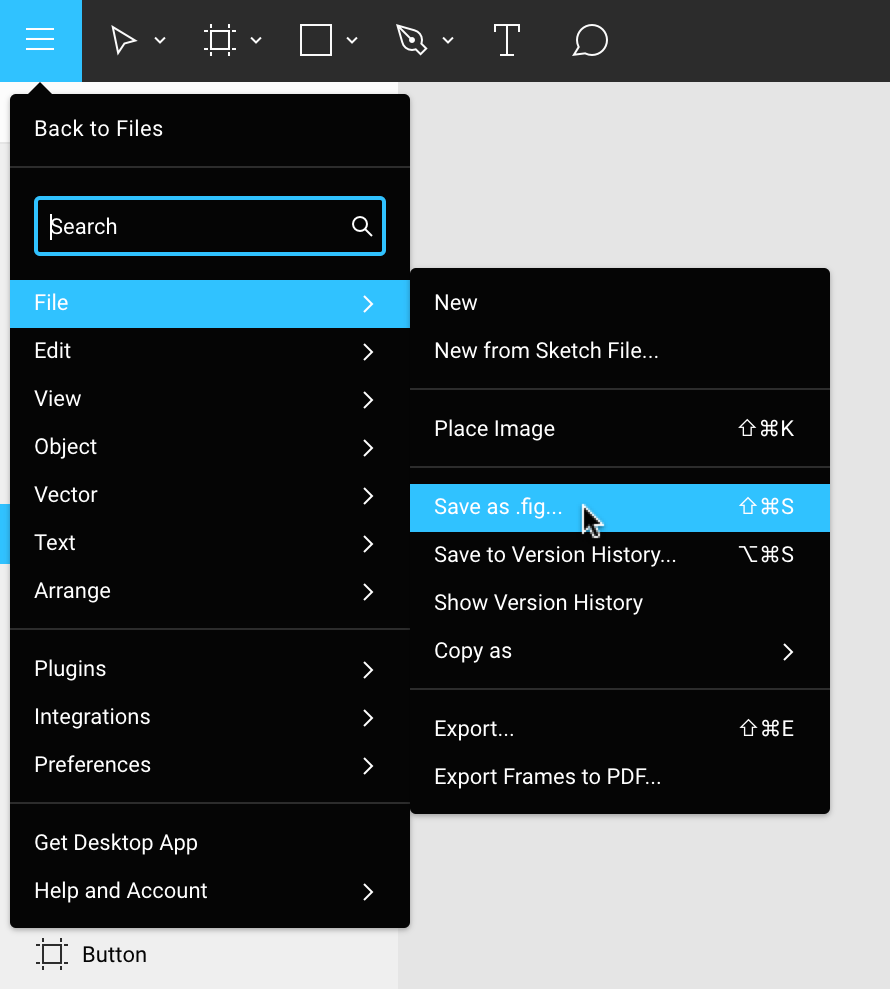
Task: Open the Integrations submenu
Action: [210, 717]
